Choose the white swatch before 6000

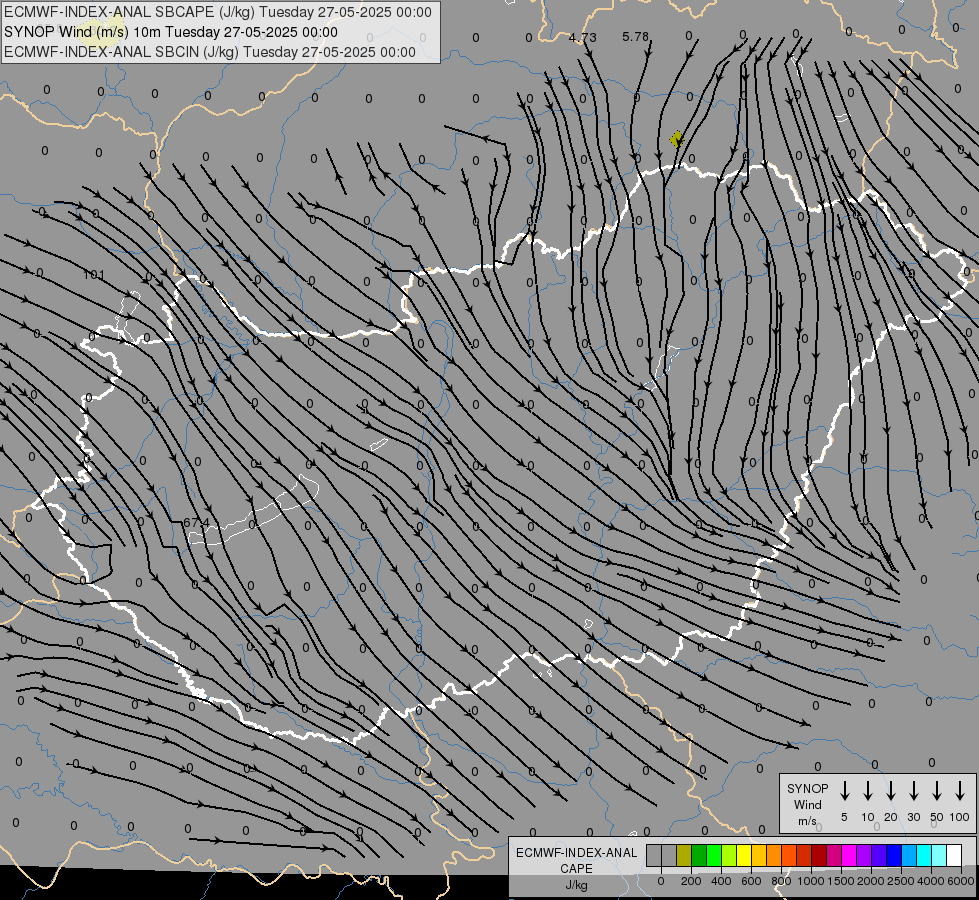[955, 855]
